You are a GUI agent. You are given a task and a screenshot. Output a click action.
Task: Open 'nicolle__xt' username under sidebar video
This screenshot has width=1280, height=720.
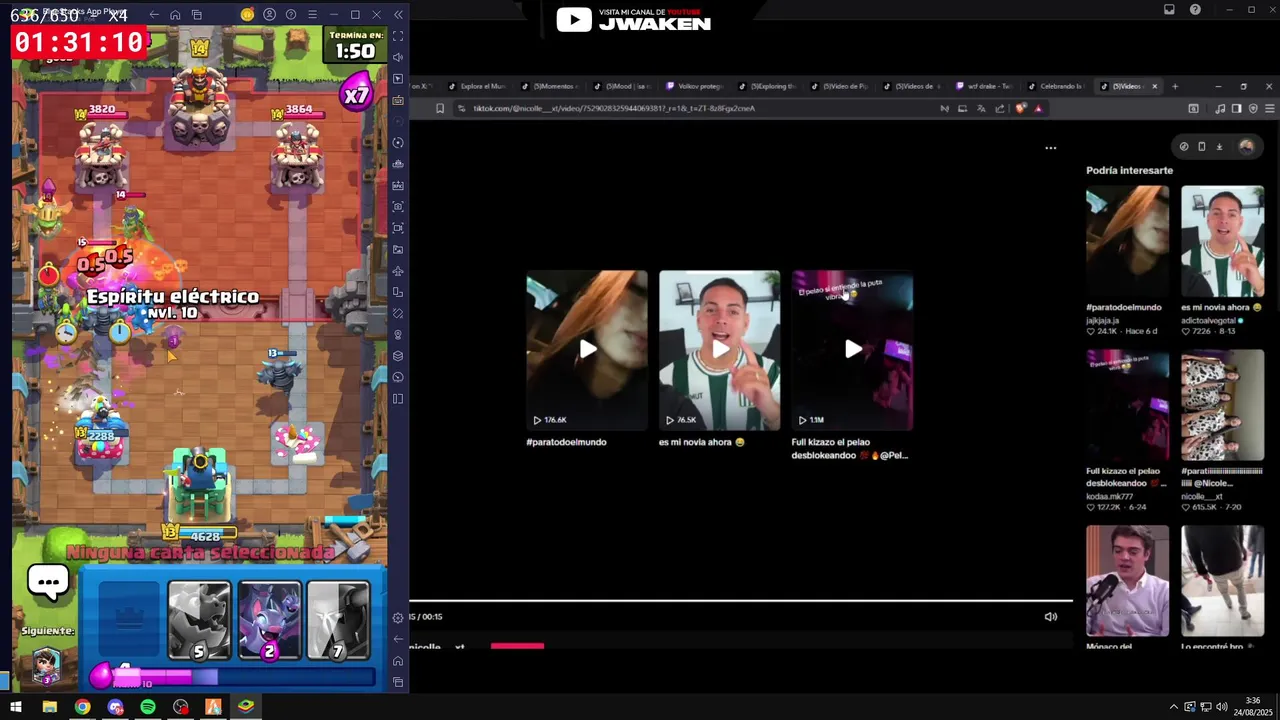click(x=1202, y=496)
